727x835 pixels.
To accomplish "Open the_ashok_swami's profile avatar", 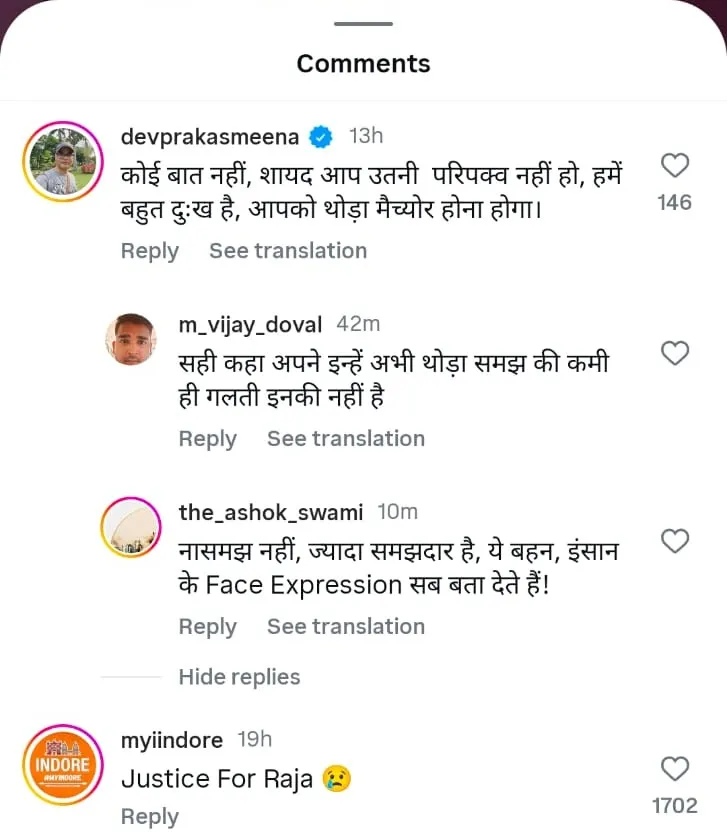I will point(130,527).
